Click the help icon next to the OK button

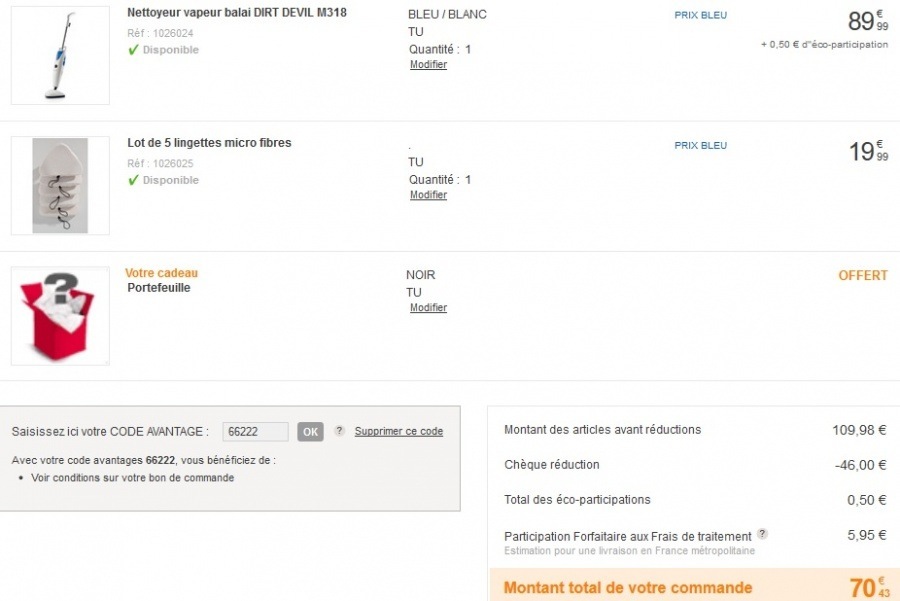pos(340,431)
